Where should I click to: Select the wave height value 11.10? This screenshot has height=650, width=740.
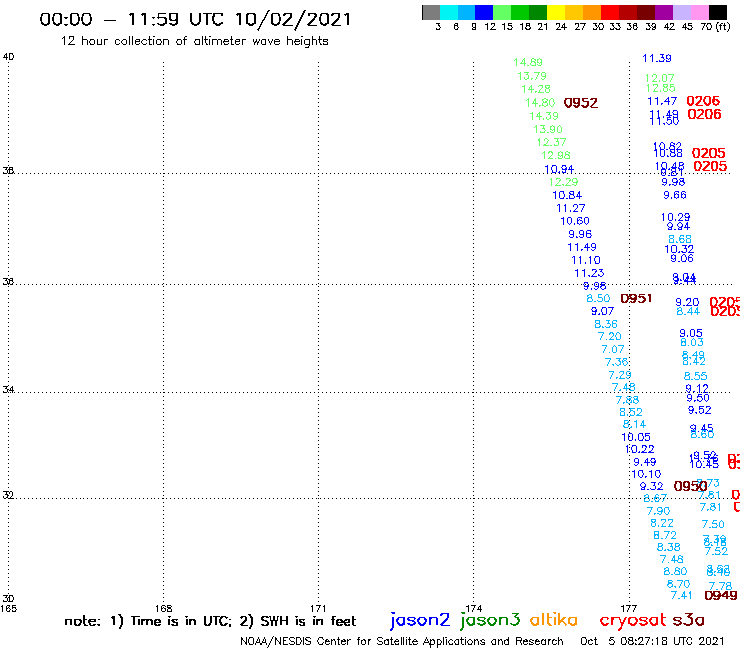tap(586, 260)
